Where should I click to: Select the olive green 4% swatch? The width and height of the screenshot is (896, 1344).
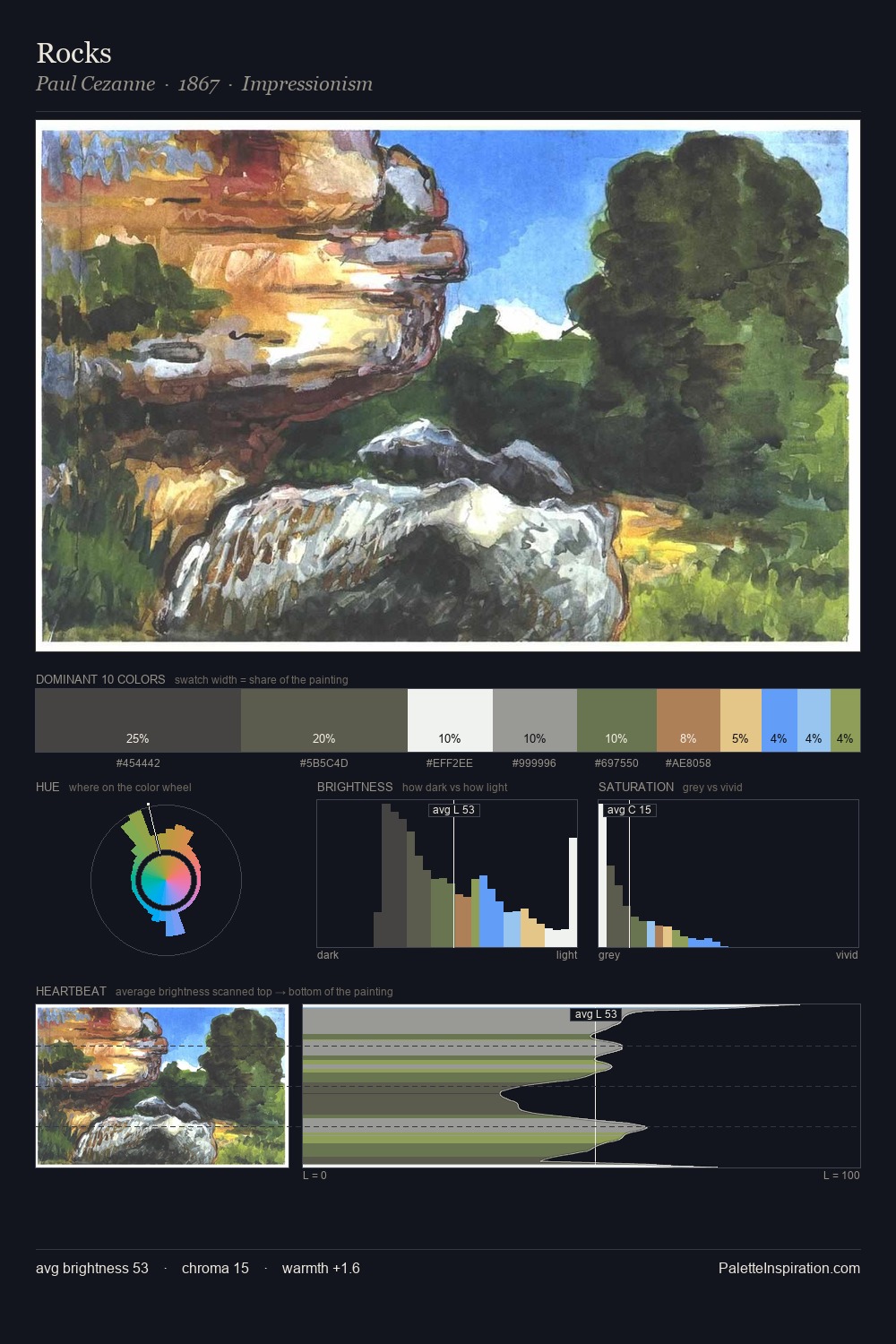click(x=845, y=720)
